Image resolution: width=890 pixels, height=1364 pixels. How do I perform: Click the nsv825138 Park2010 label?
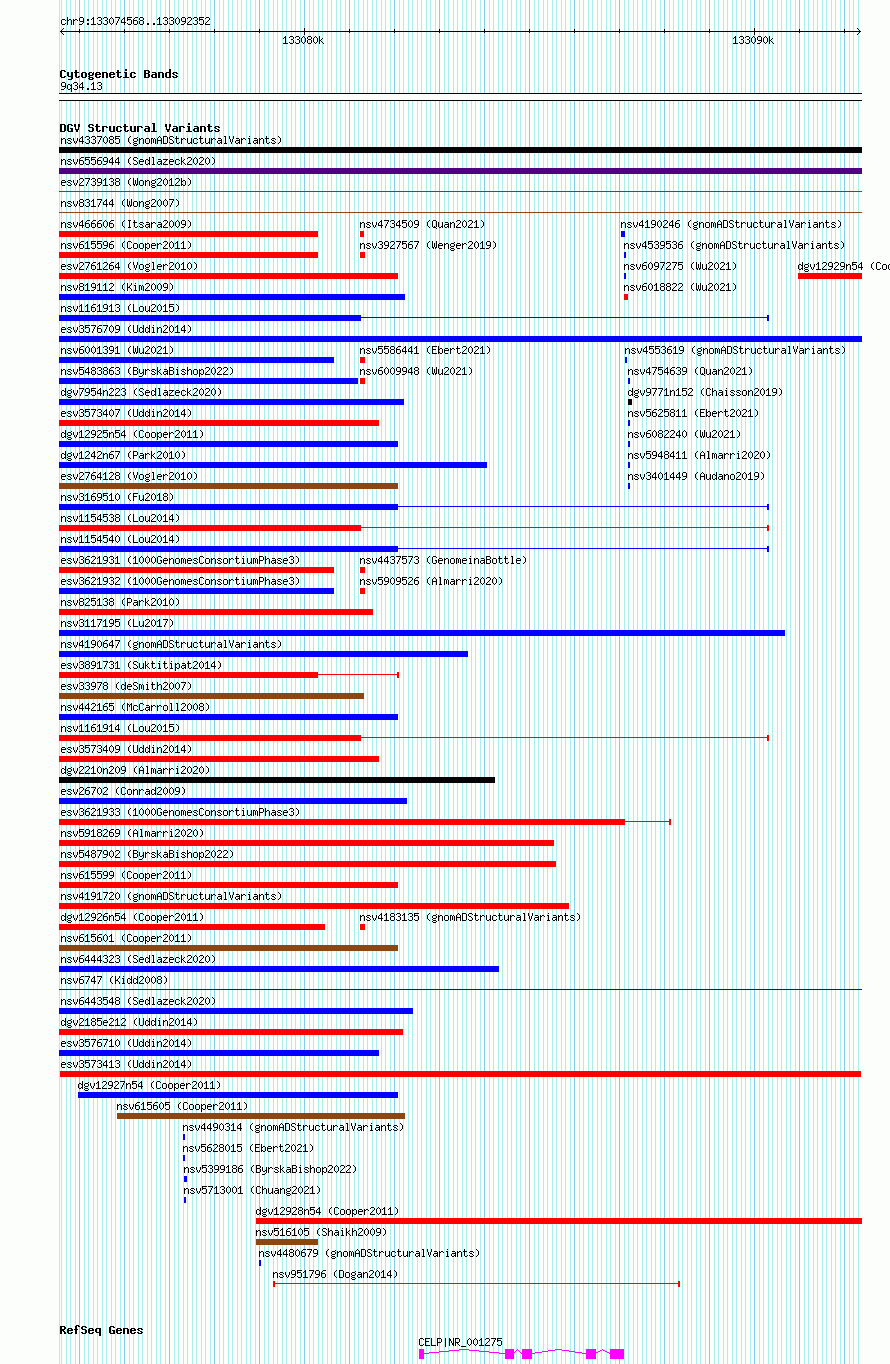(x=120, y=602)
